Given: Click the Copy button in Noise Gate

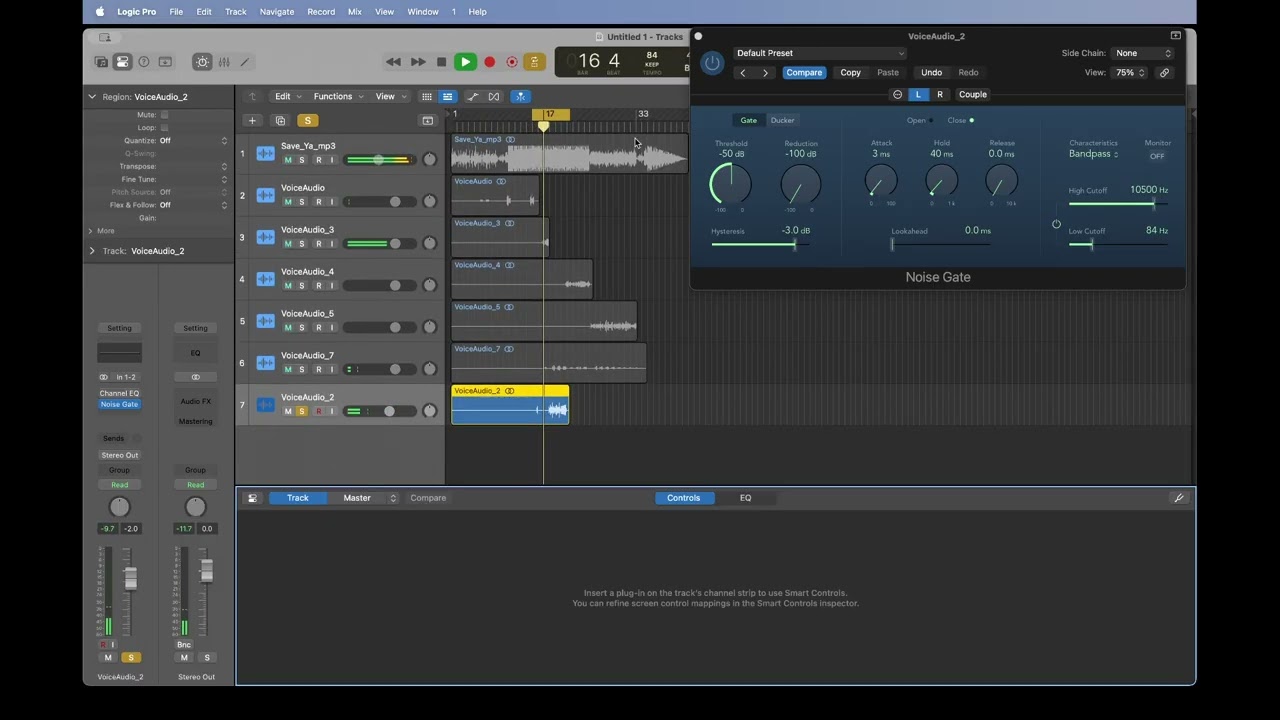Looking at the screenshot, I should pyautogui.click(x=850, y=73).
